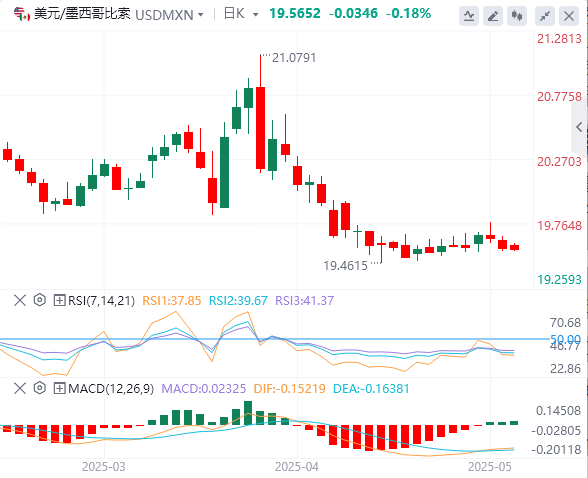
Task: Click the RSI2:39.67 value label
Action: pos(238,301)
